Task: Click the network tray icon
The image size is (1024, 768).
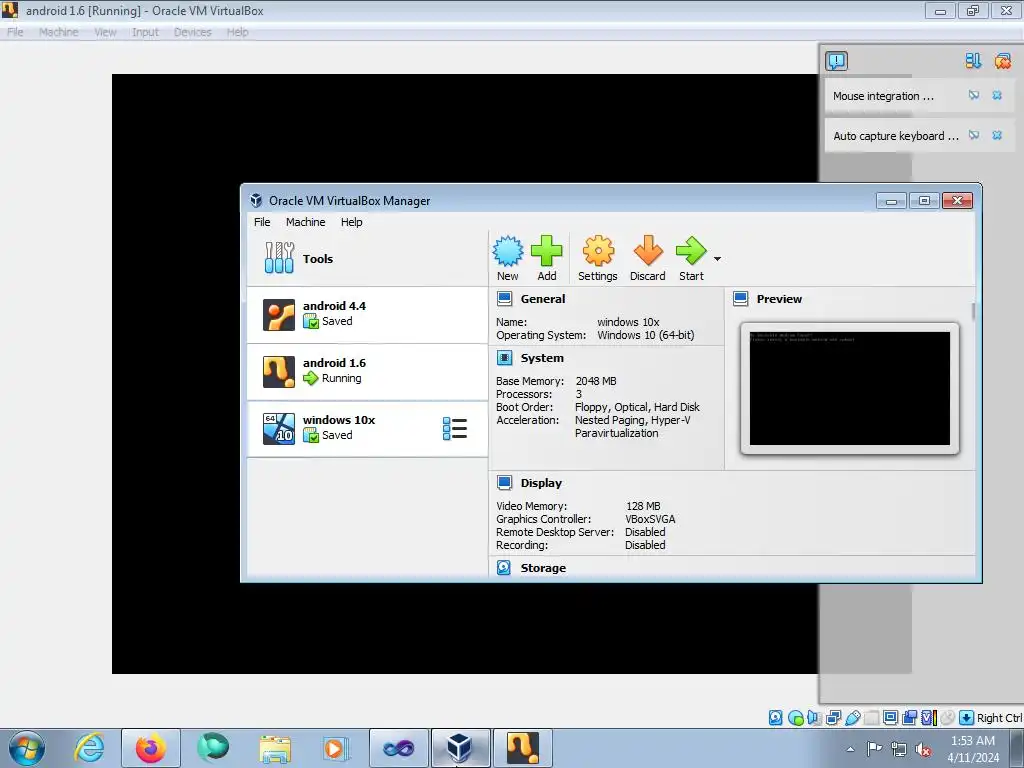Action: 899,749
